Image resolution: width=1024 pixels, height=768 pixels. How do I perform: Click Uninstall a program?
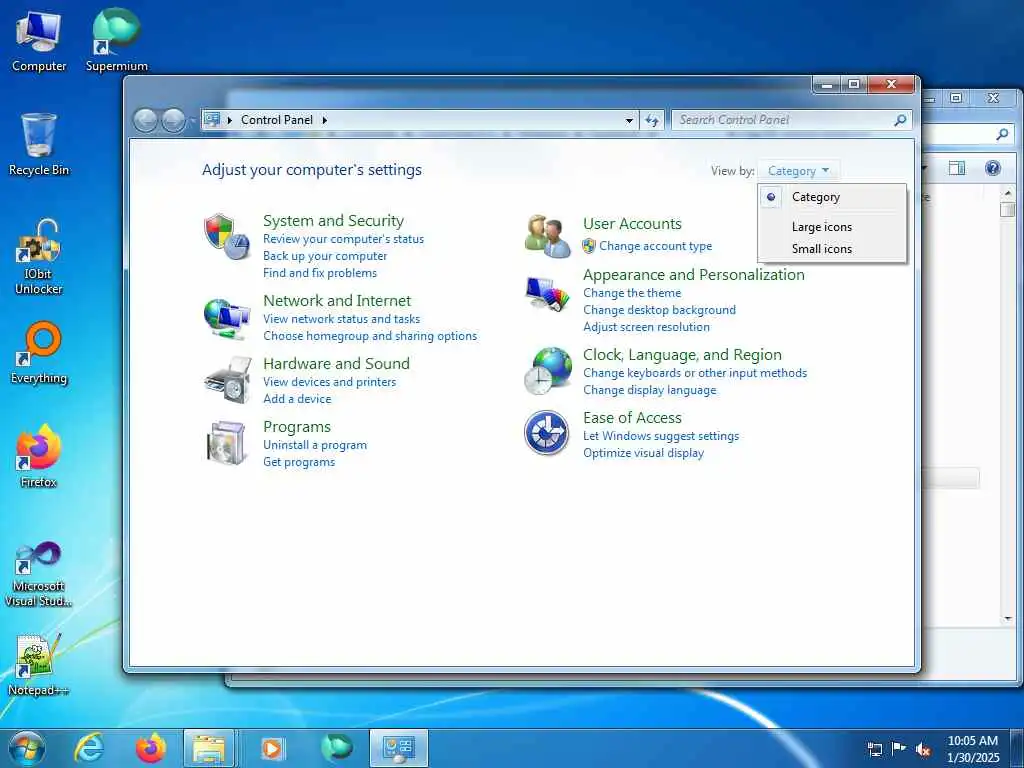(315, 445)
